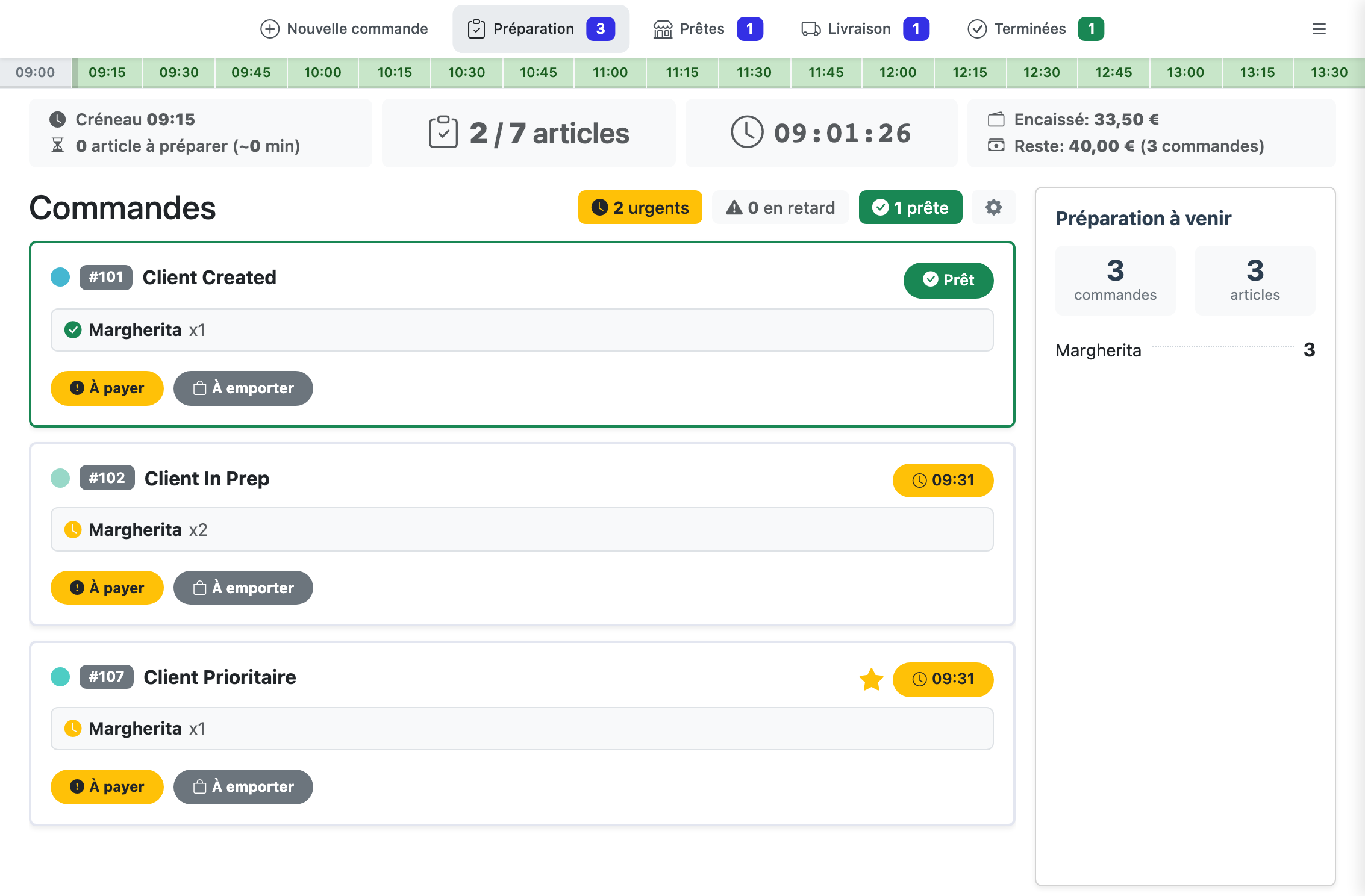Image resolution: width=1365 pixels, height=896 pixels.
Task: Click the 3 articles tile in Préparation à venir
Action: [x=1255, y=280]
